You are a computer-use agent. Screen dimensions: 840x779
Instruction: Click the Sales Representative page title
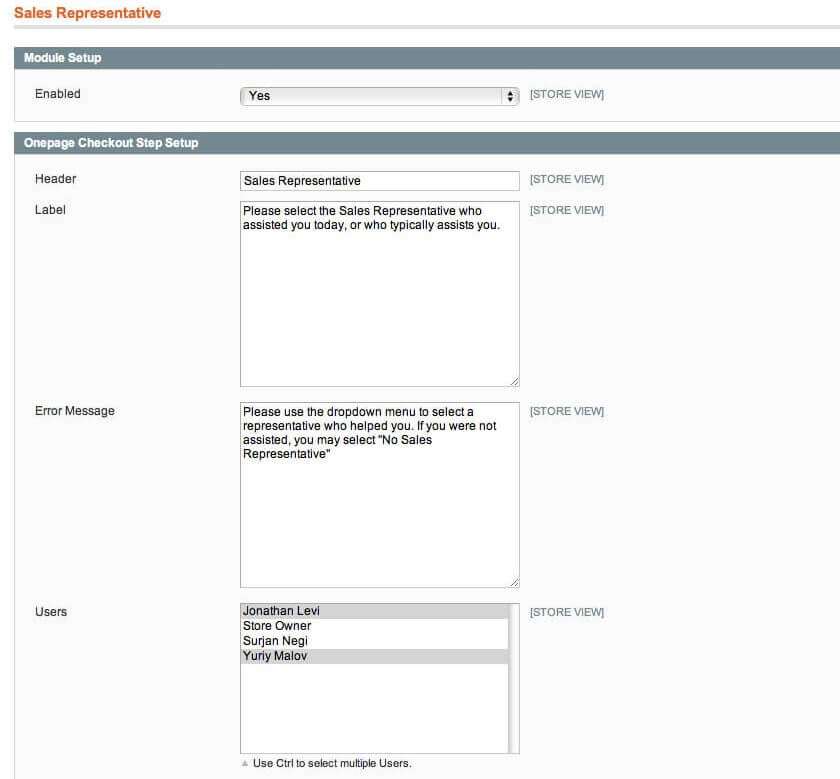pyautogui.click(x=87, y=13)
